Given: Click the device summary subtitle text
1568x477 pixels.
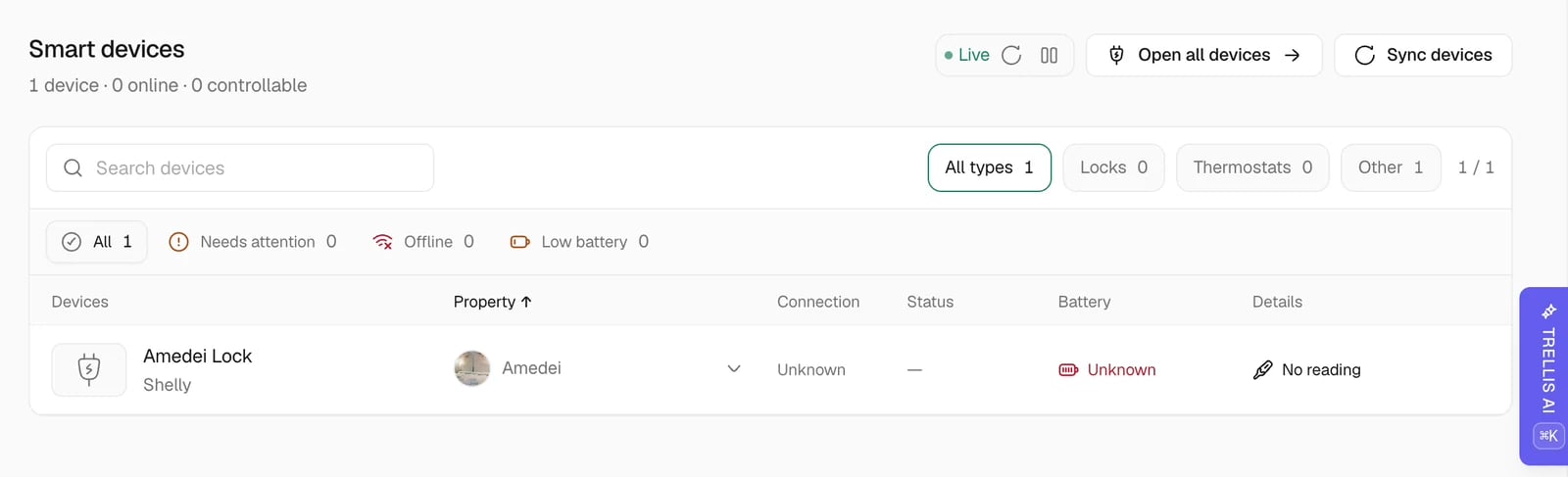Looking at the screenshot, I should click(168, 85).
